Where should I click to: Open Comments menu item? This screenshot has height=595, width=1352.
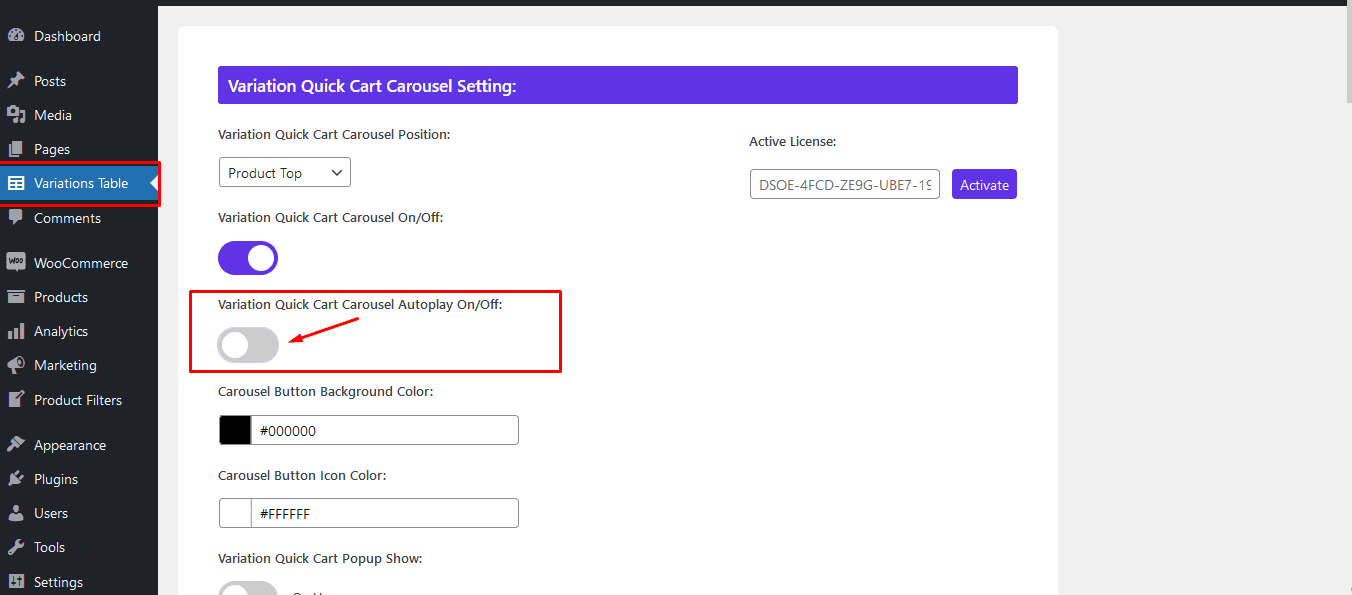[79, 218]
